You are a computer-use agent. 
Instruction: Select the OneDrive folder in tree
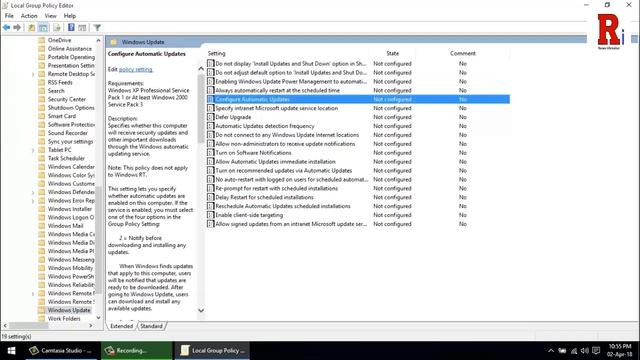(x=59, y=40)
